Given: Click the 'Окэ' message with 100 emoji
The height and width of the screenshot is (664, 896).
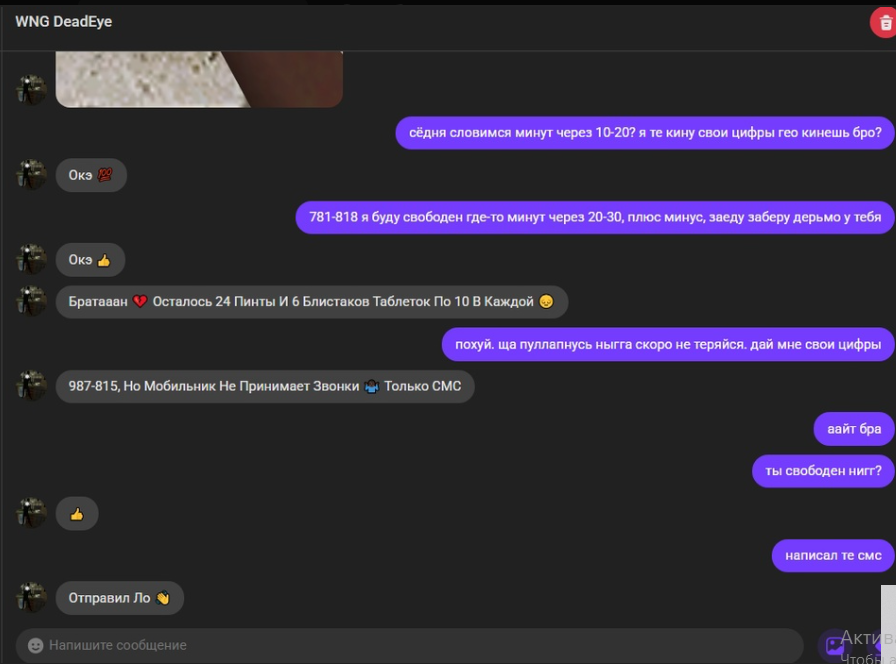Looking at the screenshot, I should [91, 175].
